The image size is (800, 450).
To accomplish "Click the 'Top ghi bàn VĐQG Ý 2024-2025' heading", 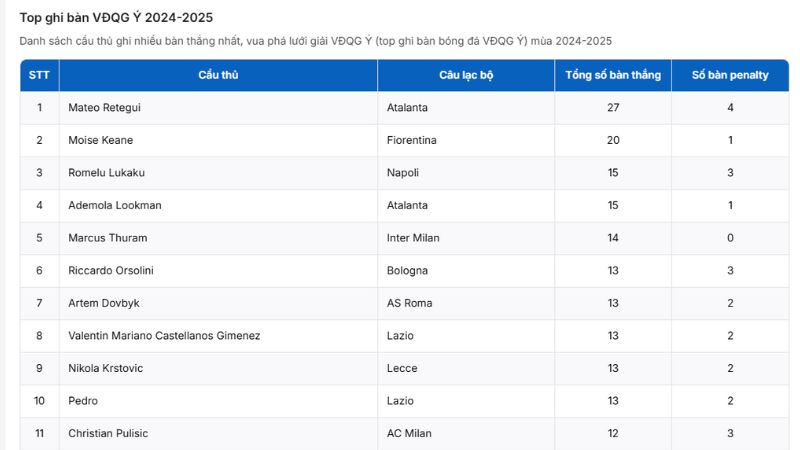I will point(116,18).
